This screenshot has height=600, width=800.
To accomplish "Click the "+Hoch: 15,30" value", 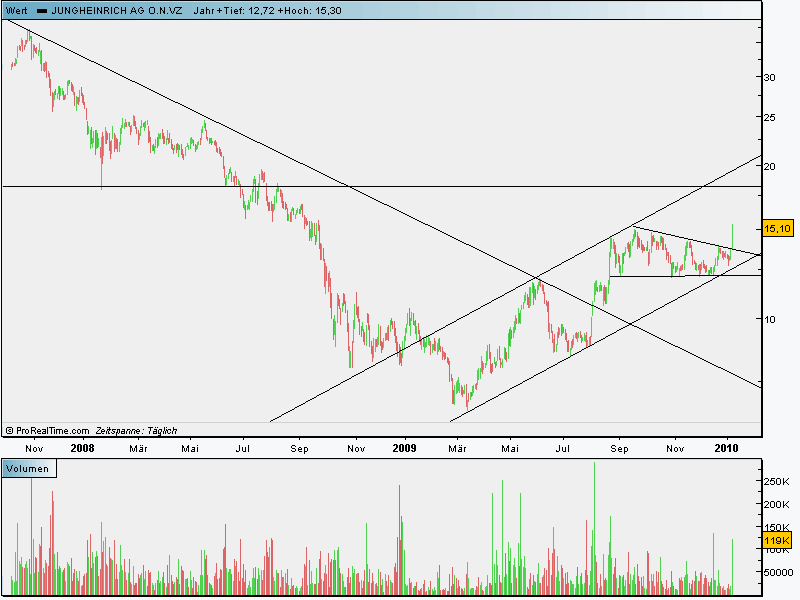I will tap(310, 10).
